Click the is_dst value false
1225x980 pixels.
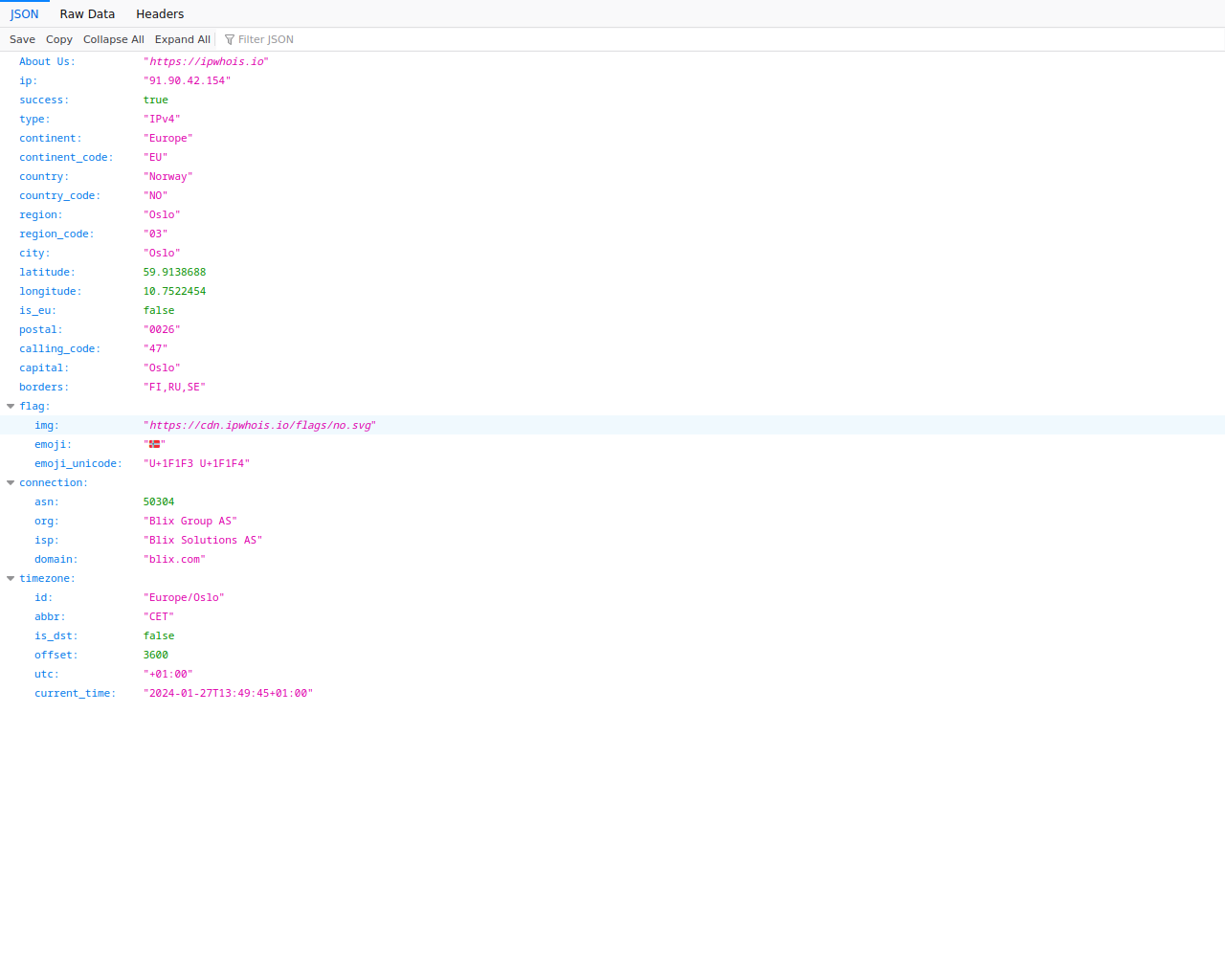tap(159, 635)
